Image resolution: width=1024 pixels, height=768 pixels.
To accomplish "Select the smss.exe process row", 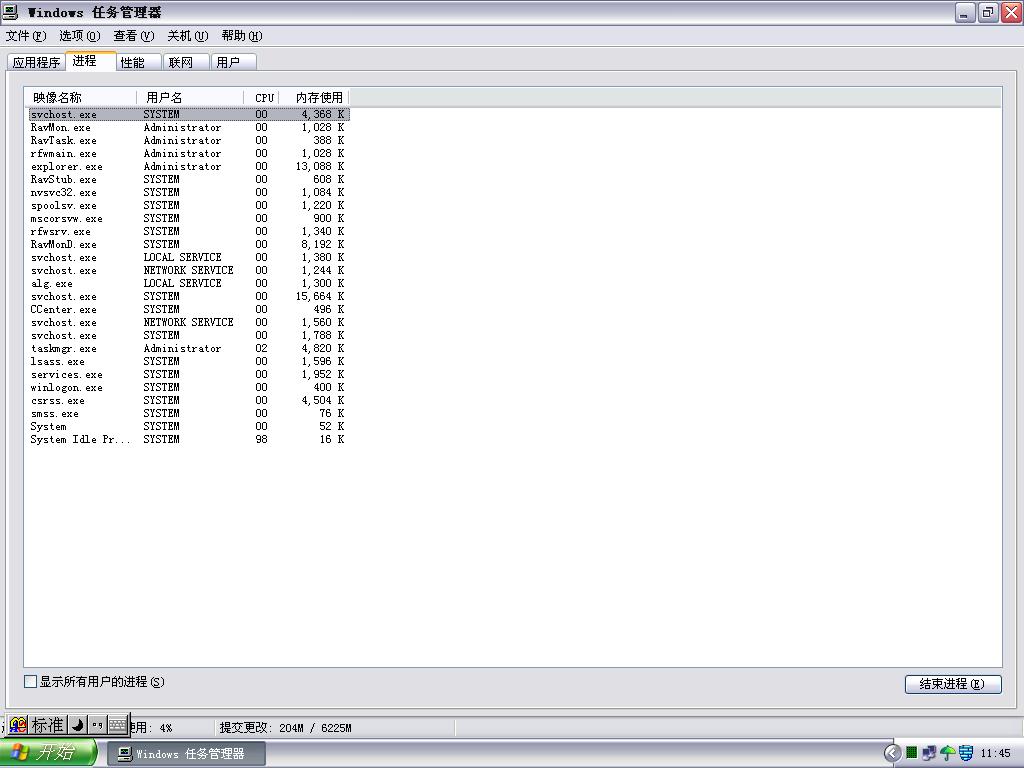I will click(x=188, y=414).
